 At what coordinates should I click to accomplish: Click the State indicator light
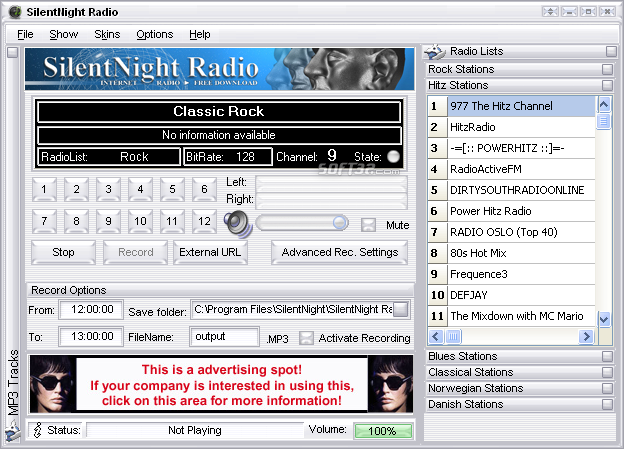tap(394, 157)
